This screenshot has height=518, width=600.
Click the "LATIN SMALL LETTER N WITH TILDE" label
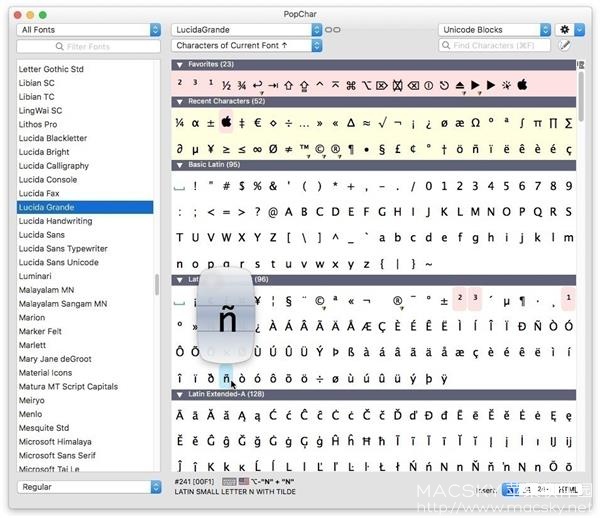(x=235, y=492)
